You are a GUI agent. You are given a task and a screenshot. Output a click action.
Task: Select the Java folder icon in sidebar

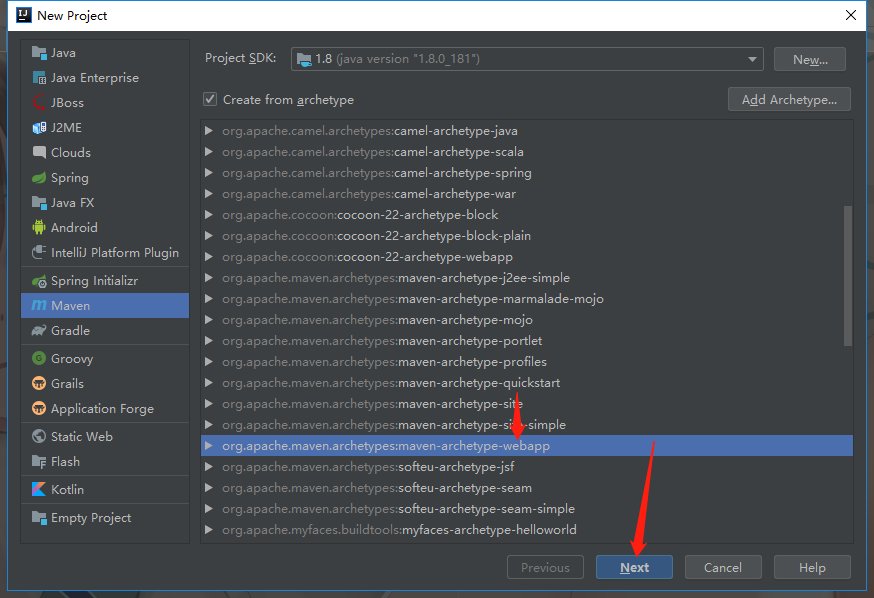coord(39,53)
